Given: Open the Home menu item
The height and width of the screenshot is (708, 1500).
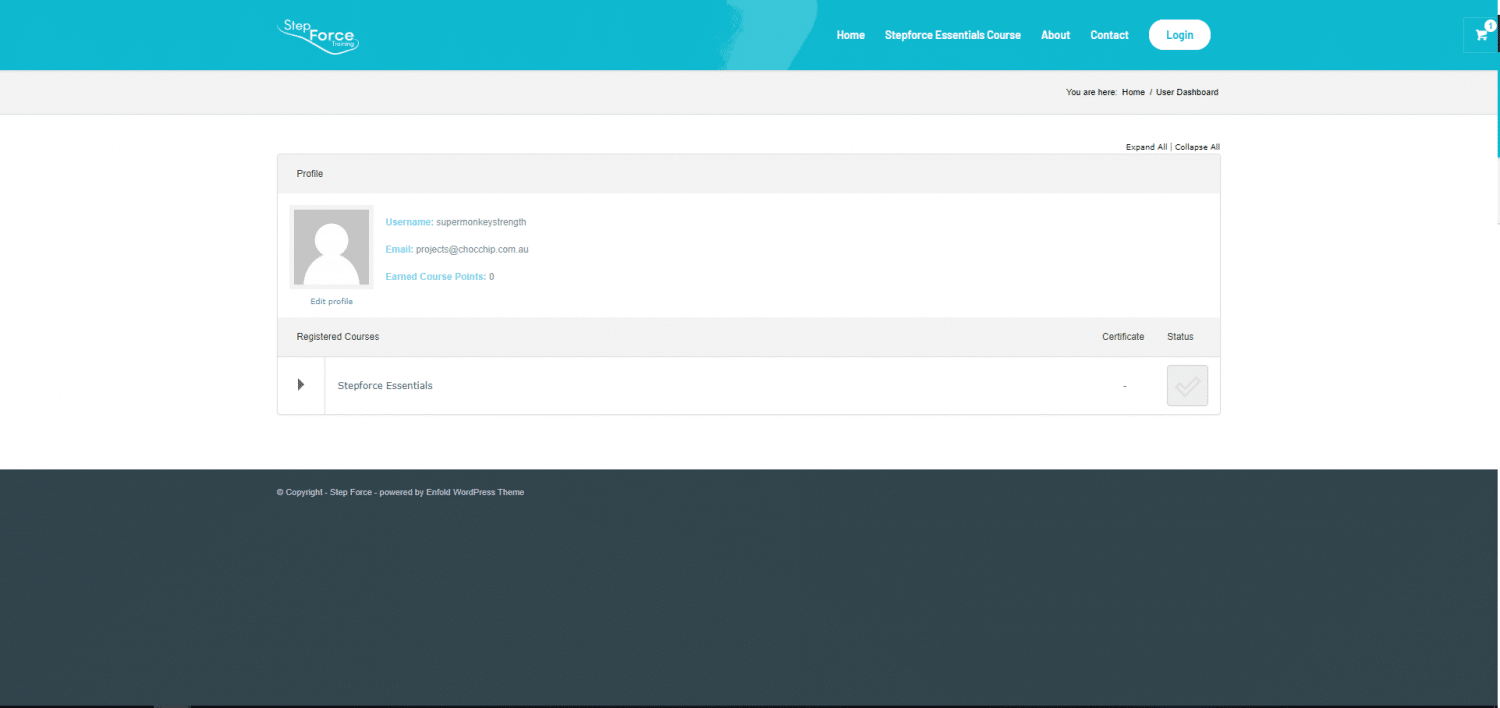Looking at the screenshot, I should [850, 35].
